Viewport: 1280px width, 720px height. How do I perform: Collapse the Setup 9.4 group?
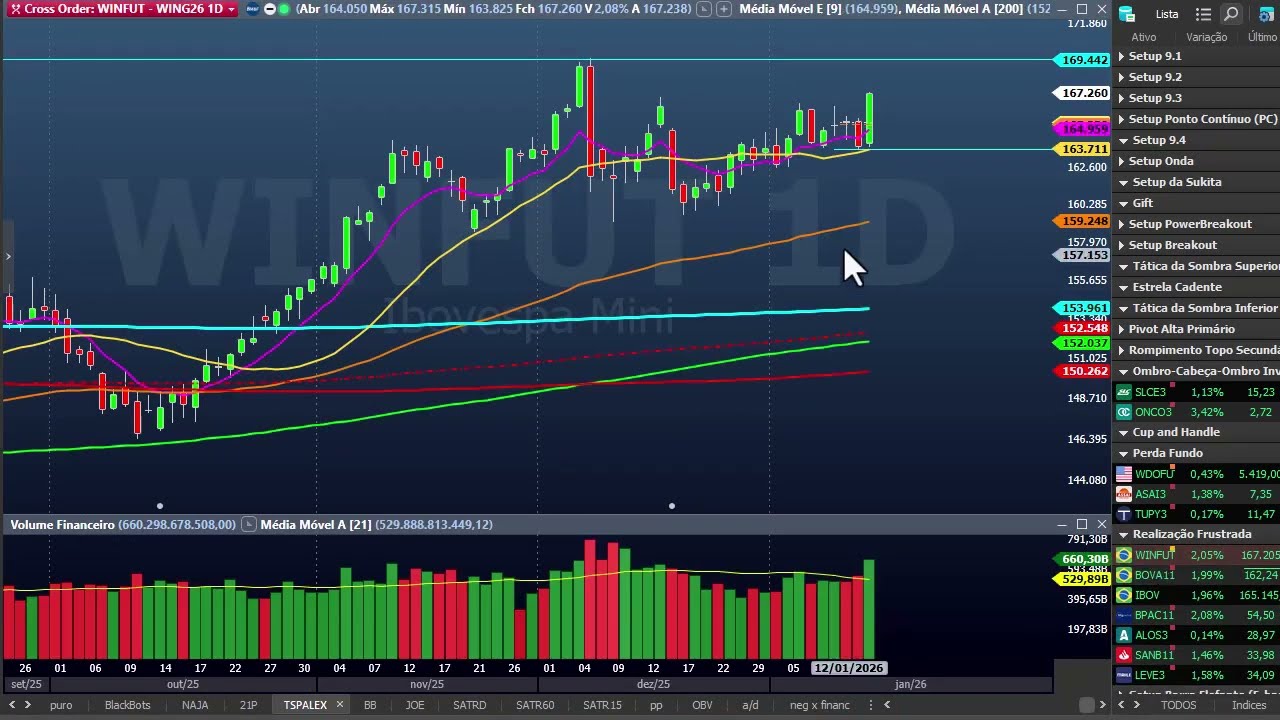(x=1123, y=141)
